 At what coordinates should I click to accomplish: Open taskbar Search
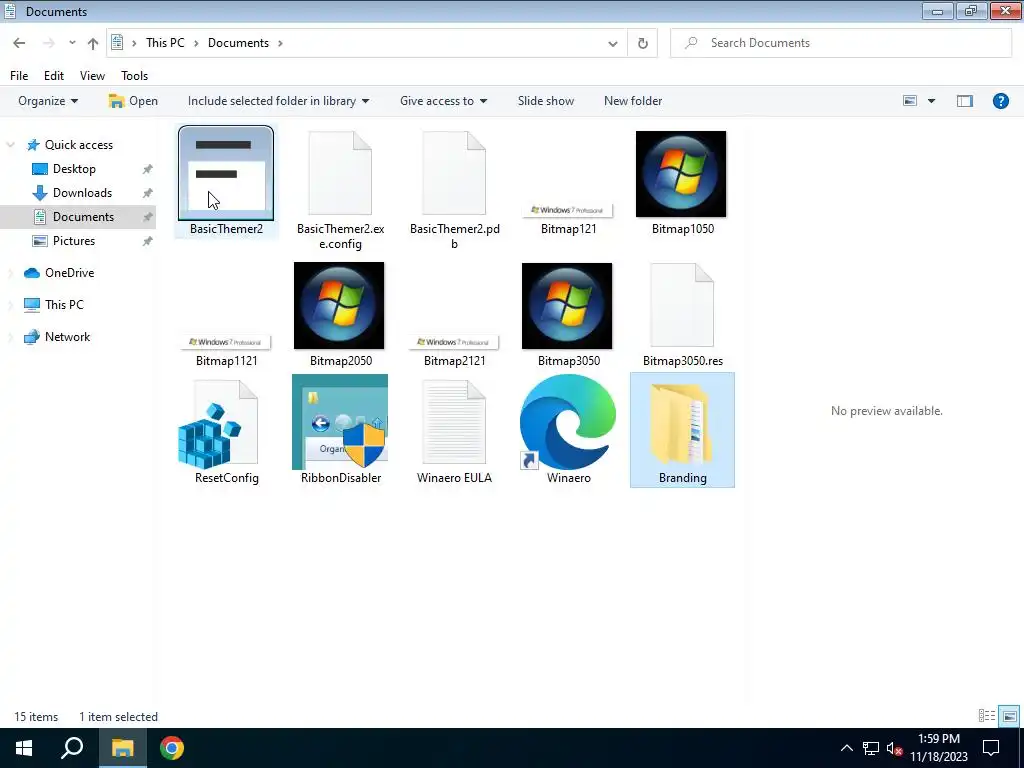[x=72, y=748]
